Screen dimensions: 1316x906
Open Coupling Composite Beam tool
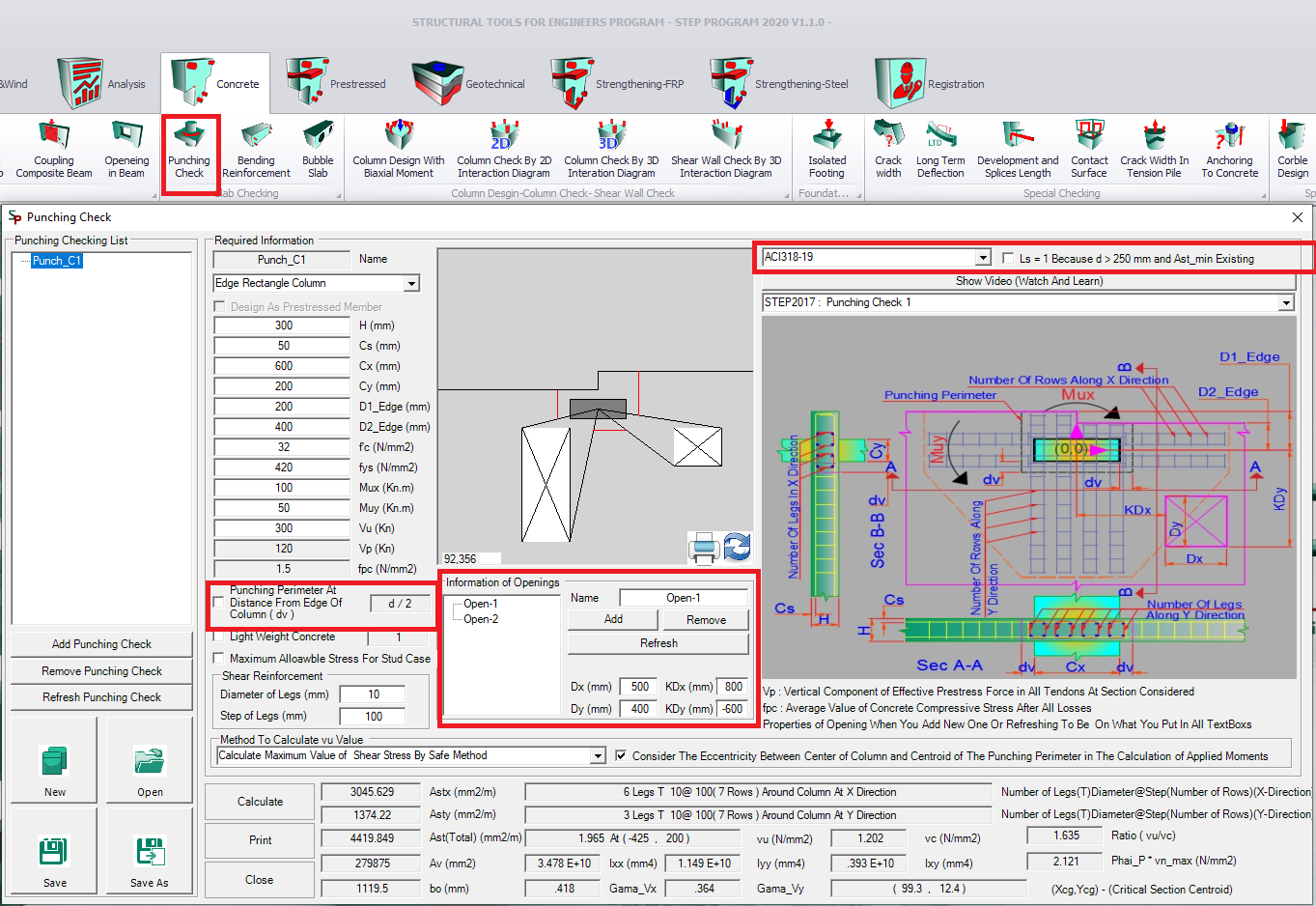[x=54, y=151]
